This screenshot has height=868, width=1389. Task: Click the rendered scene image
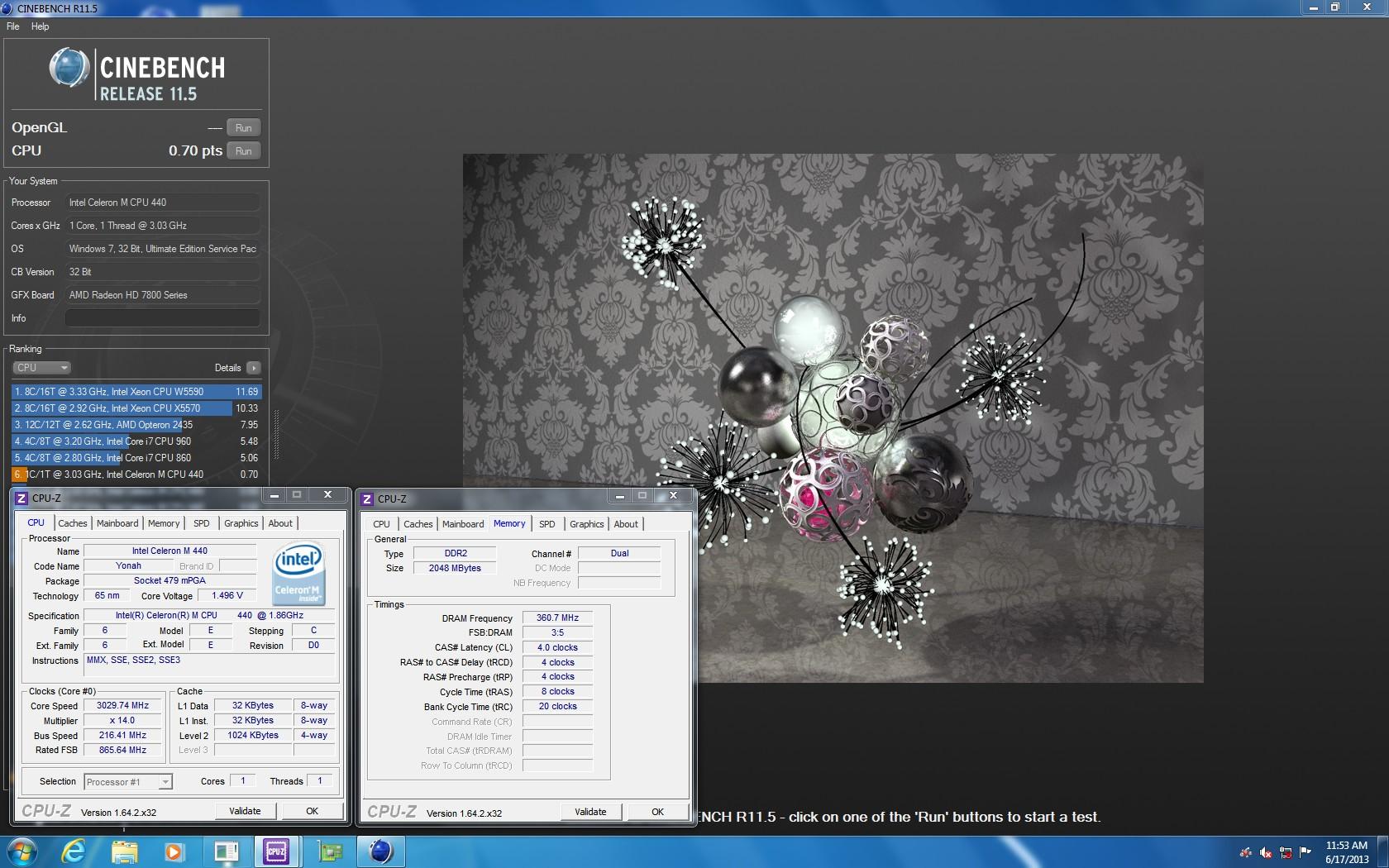(x=833, y=418)
